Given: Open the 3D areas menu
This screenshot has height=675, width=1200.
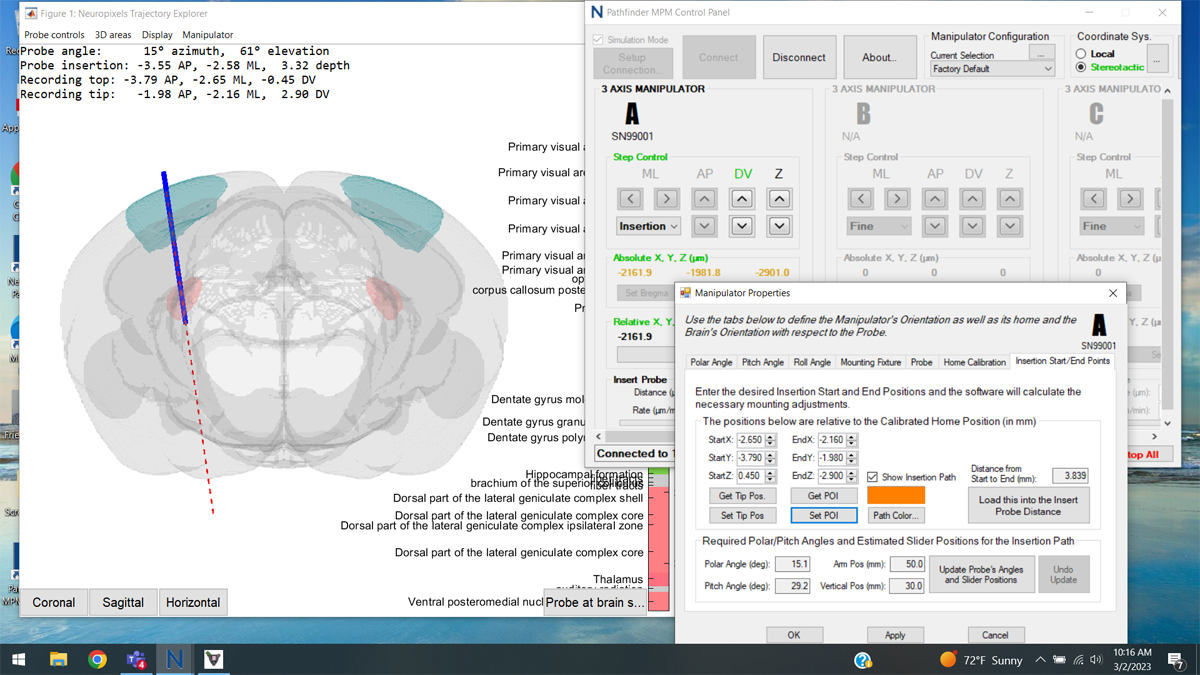Looking at the screenshot, I should click(x=113, y=35).
